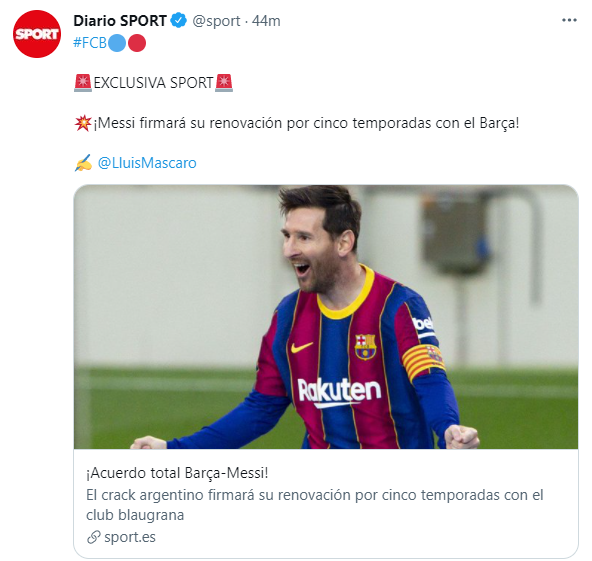Click the siren emoji before EXCLUSIVA SPORT

[83, 83]
